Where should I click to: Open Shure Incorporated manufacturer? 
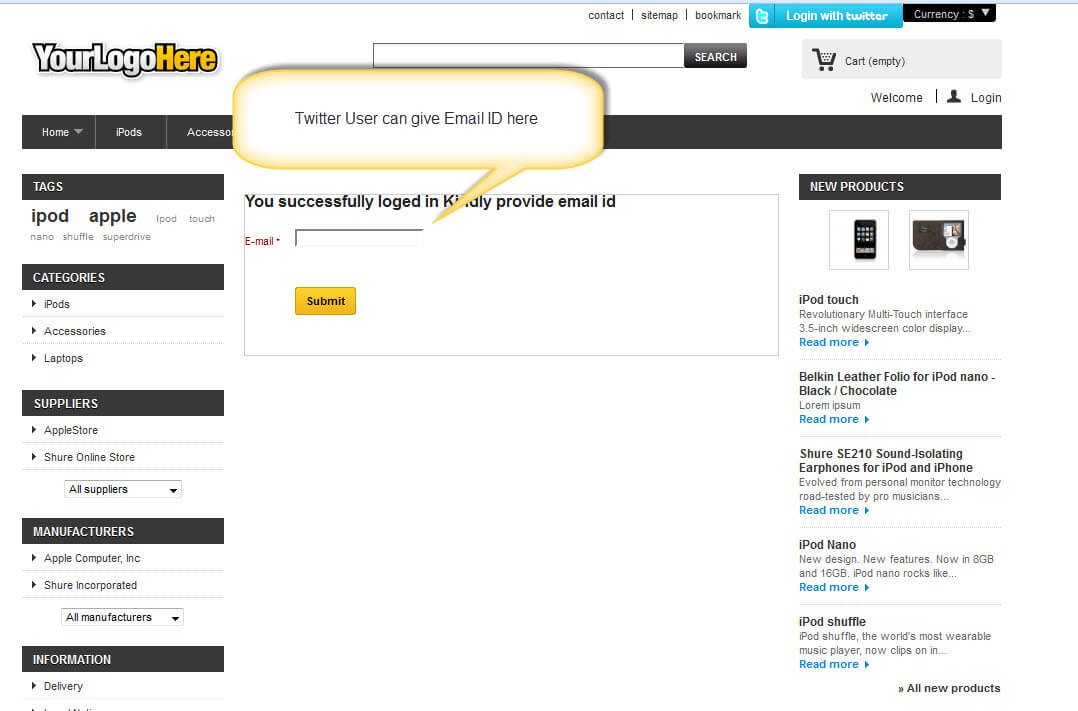tap(90, 585)
